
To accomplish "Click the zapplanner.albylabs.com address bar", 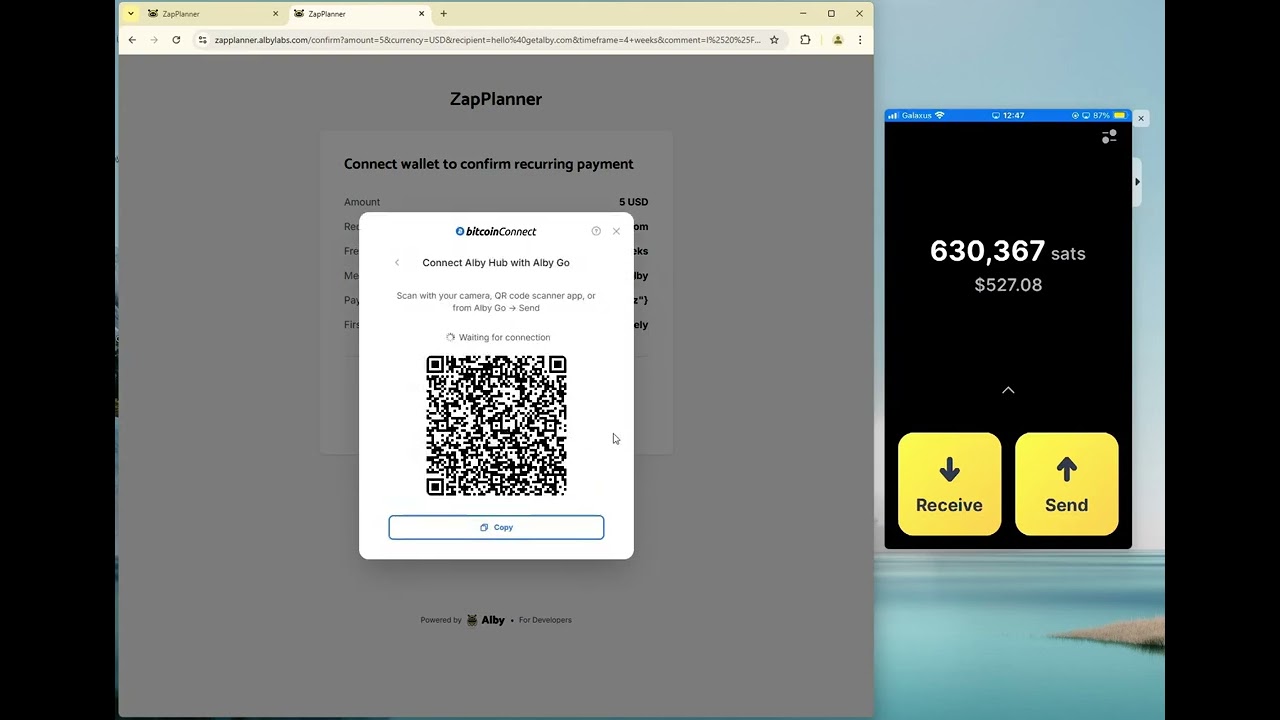I will click(487, 40).
